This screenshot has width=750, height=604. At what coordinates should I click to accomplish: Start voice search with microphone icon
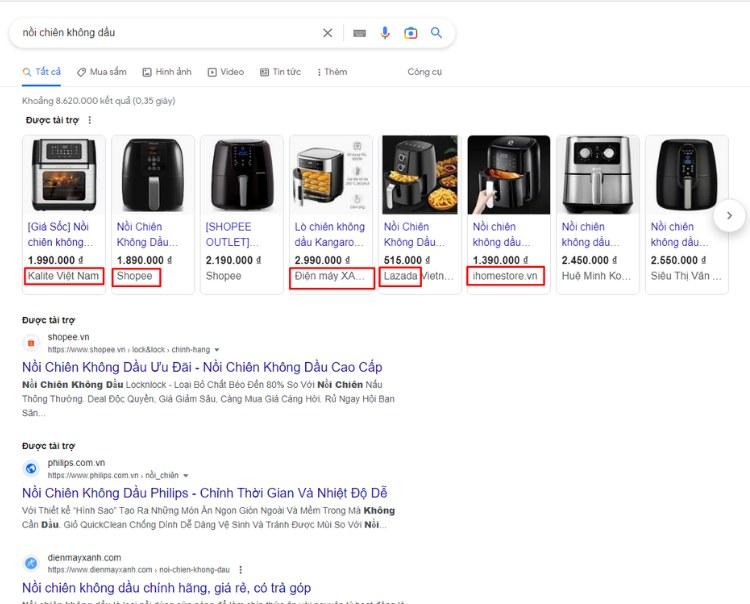(385, 33)
